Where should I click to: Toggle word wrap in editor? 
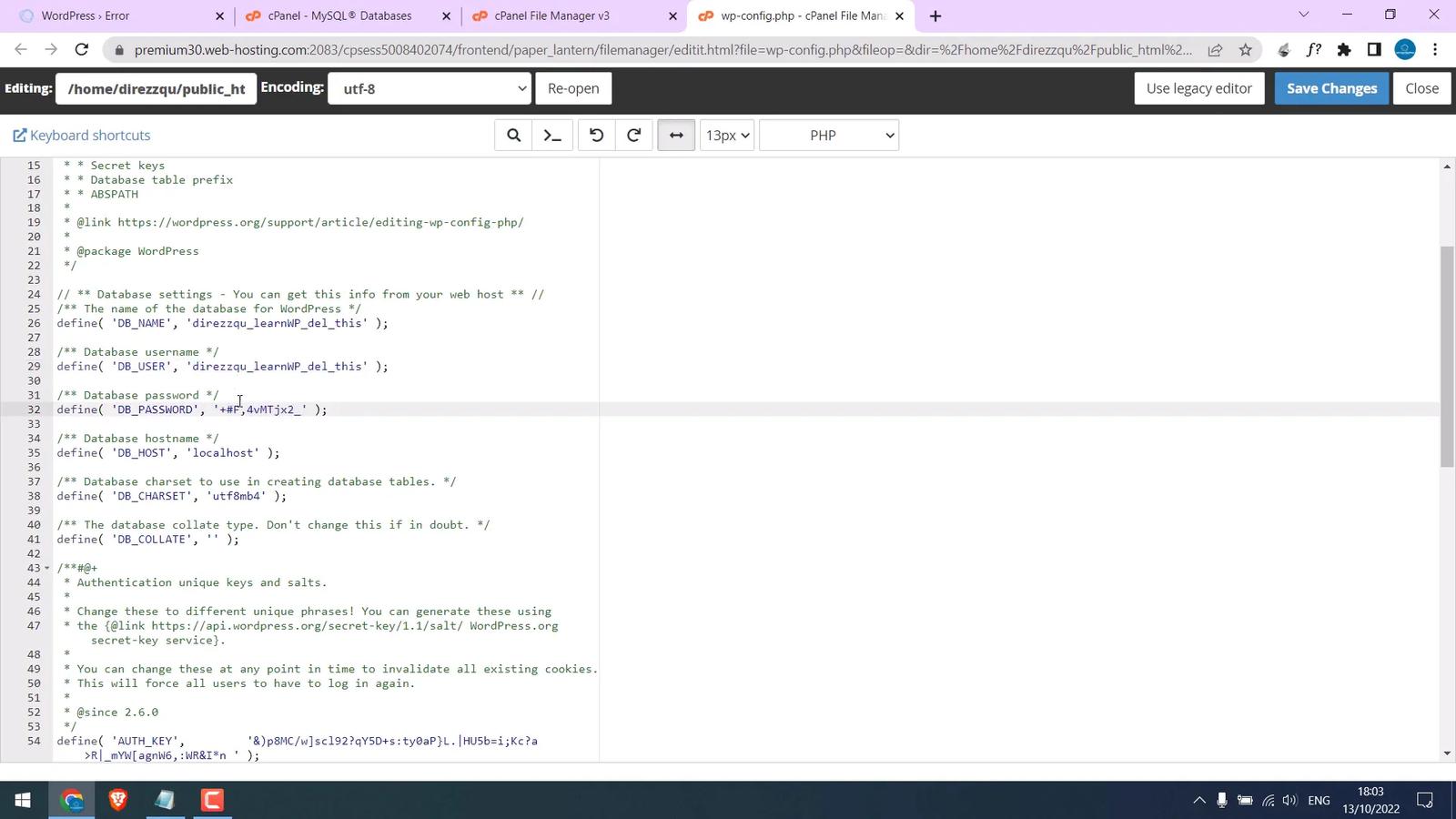pyautogui.click(x=676, y=136)
